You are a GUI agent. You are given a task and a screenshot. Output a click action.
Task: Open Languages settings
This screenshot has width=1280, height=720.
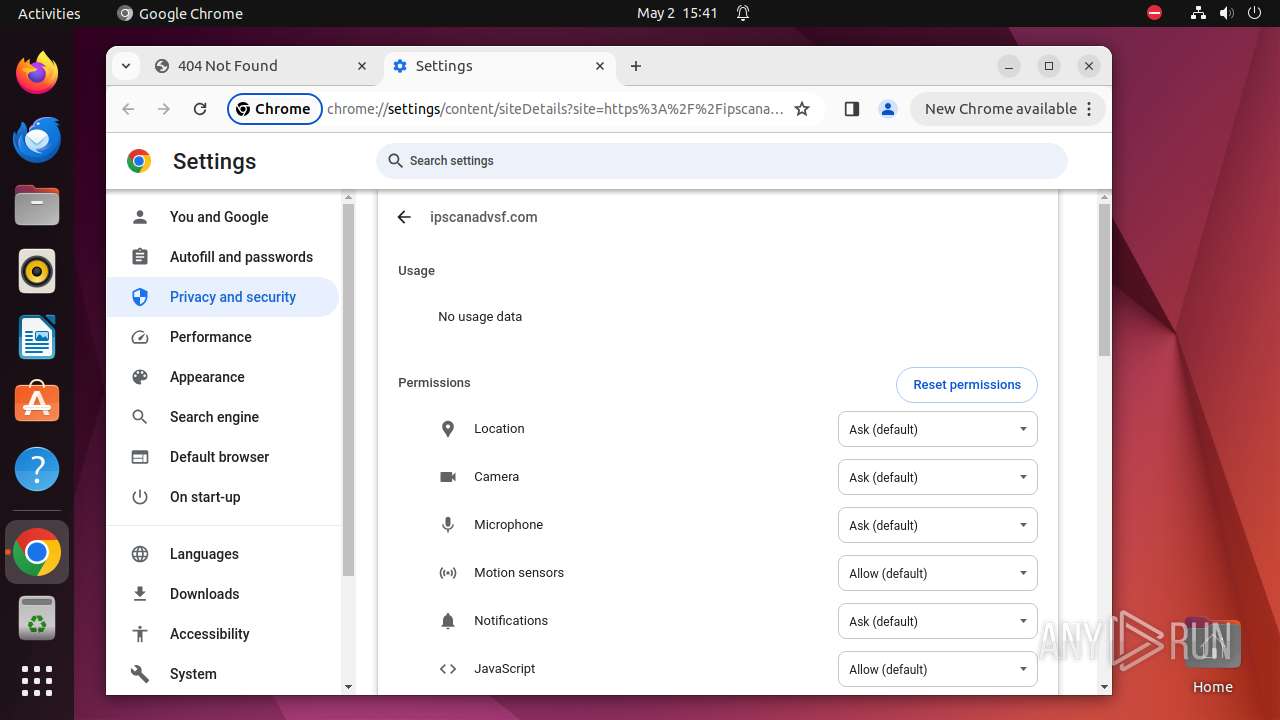pyautogui.click(x=223, y=554)
